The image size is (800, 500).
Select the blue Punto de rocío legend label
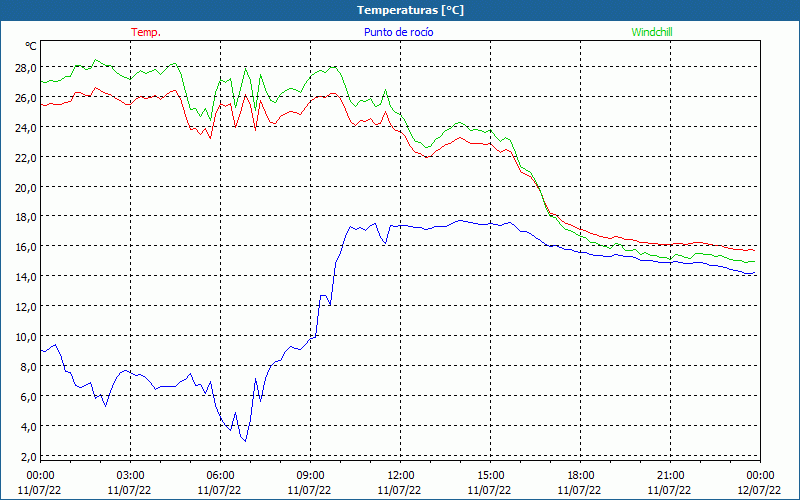[x=398, y=32]
